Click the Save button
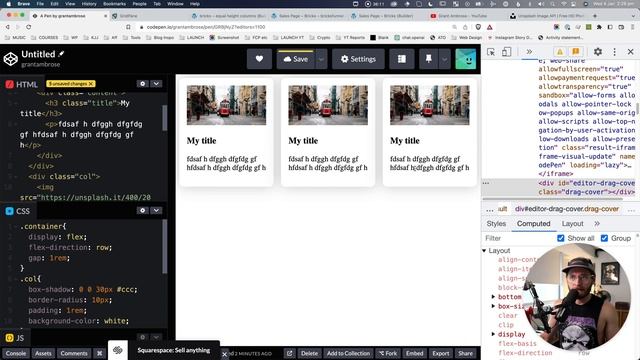Screen dimensions: 640x360 296,59
